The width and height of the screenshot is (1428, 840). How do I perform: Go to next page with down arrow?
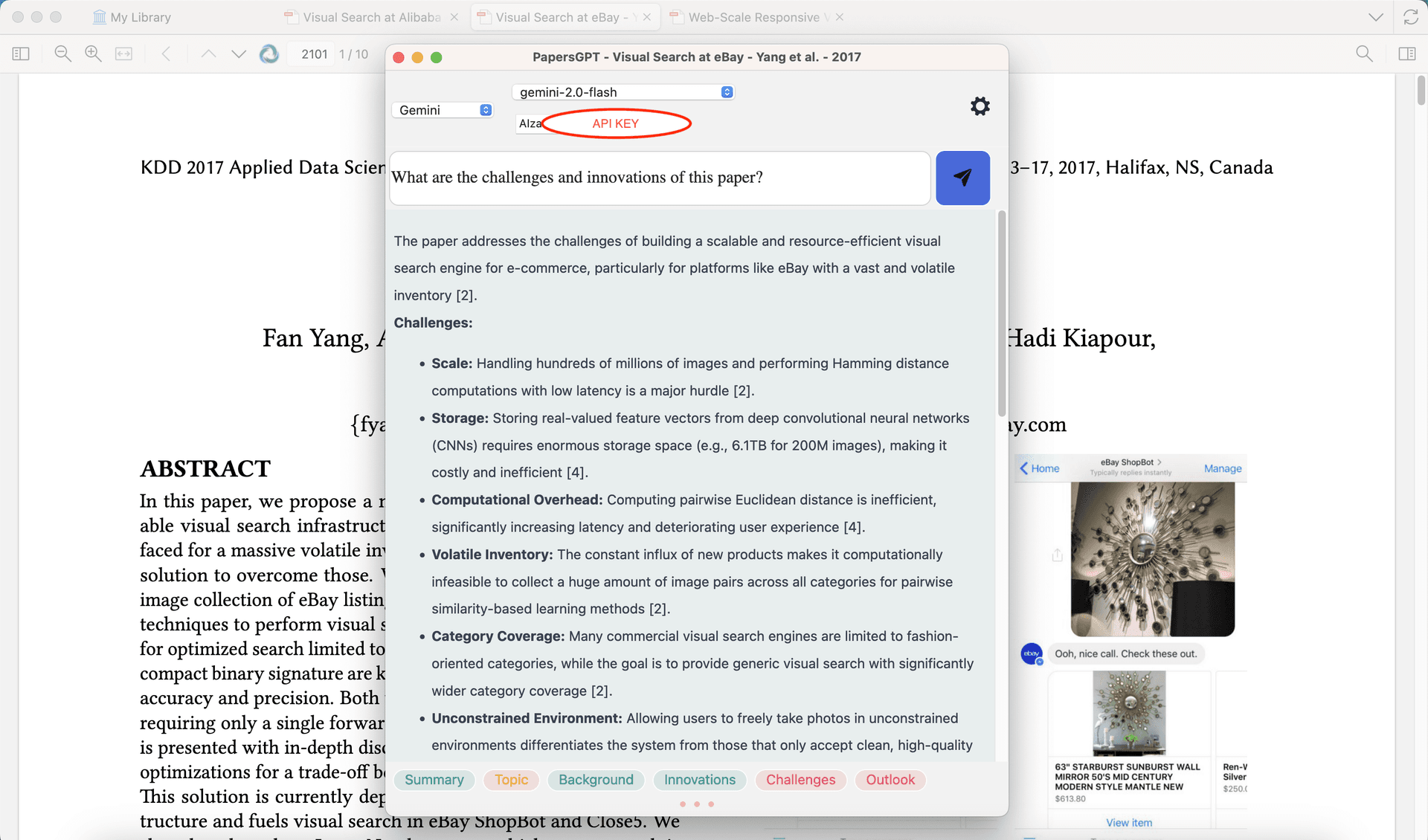(x=238, y=54)
